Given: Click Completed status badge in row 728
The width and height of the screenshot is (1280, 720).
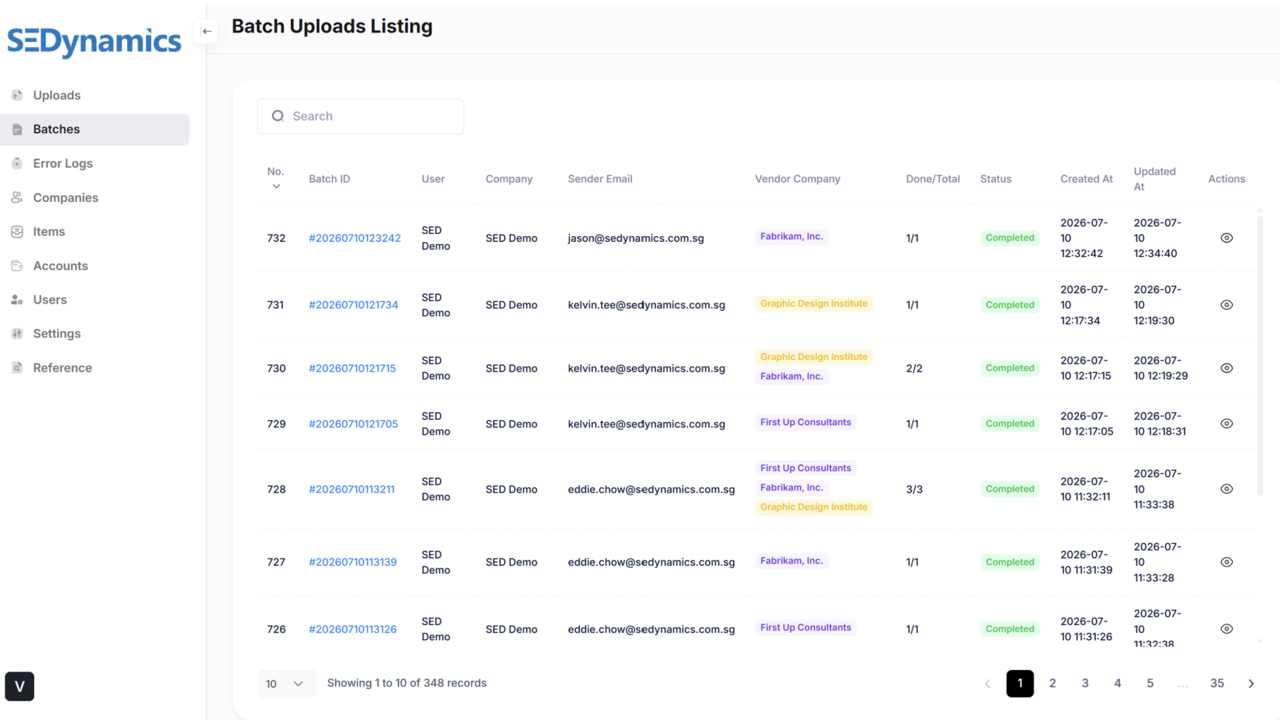Looking at the screenshot, I should 1010,489.
